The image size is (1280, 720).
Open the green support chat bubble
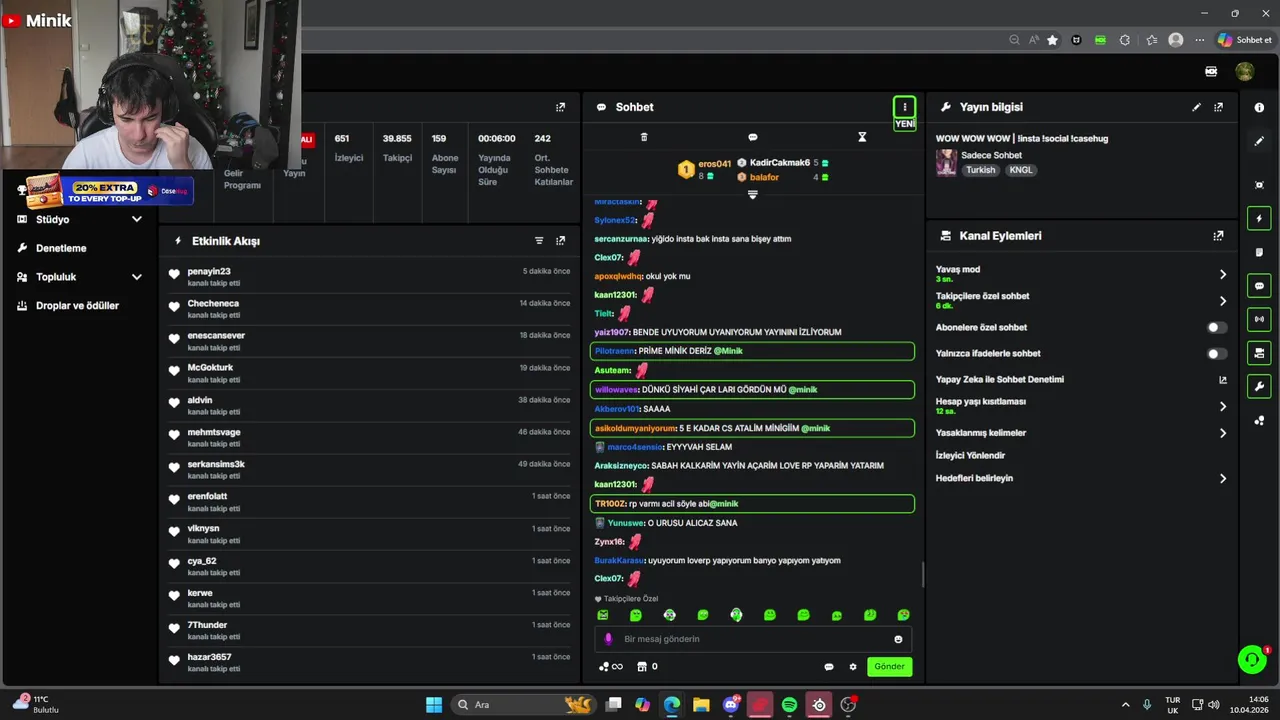click(x=1252, y=660)
